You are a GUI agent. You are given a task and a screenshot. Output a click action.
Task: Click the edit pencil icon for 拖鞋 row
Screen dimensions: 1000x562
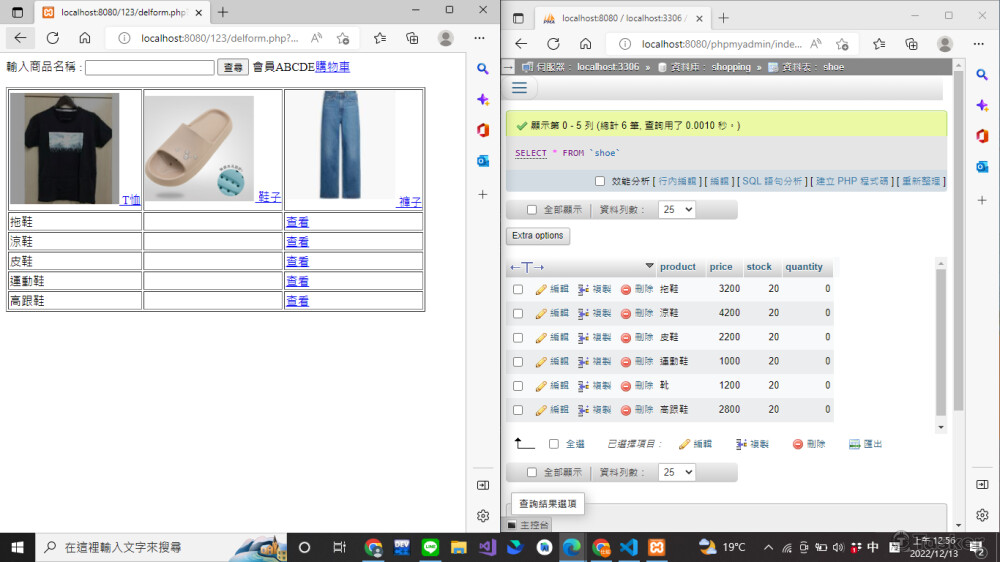[x=541, y=289]
